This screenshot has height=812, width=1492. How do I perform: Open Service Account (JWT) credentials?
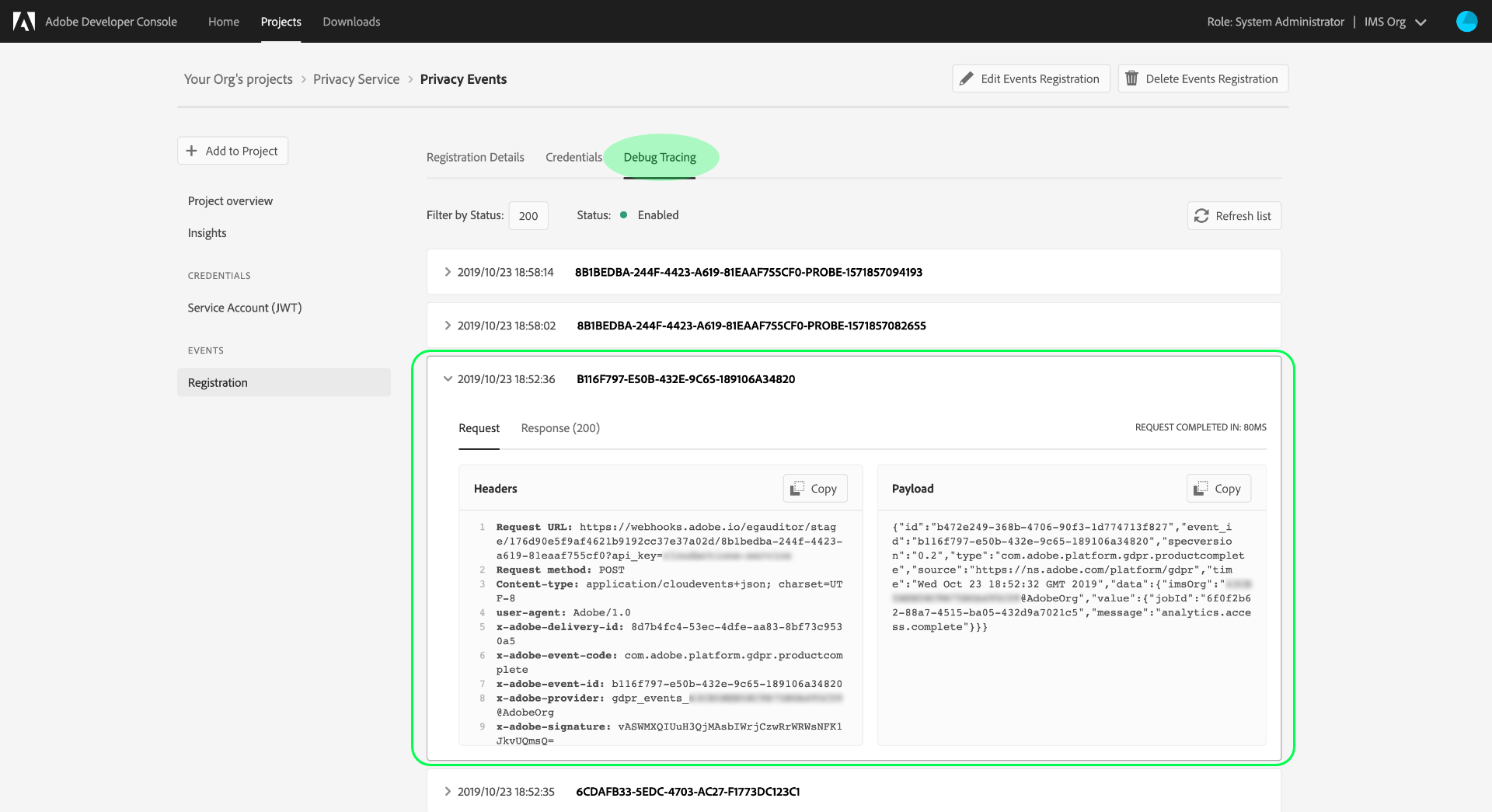(x=245, y=308)
